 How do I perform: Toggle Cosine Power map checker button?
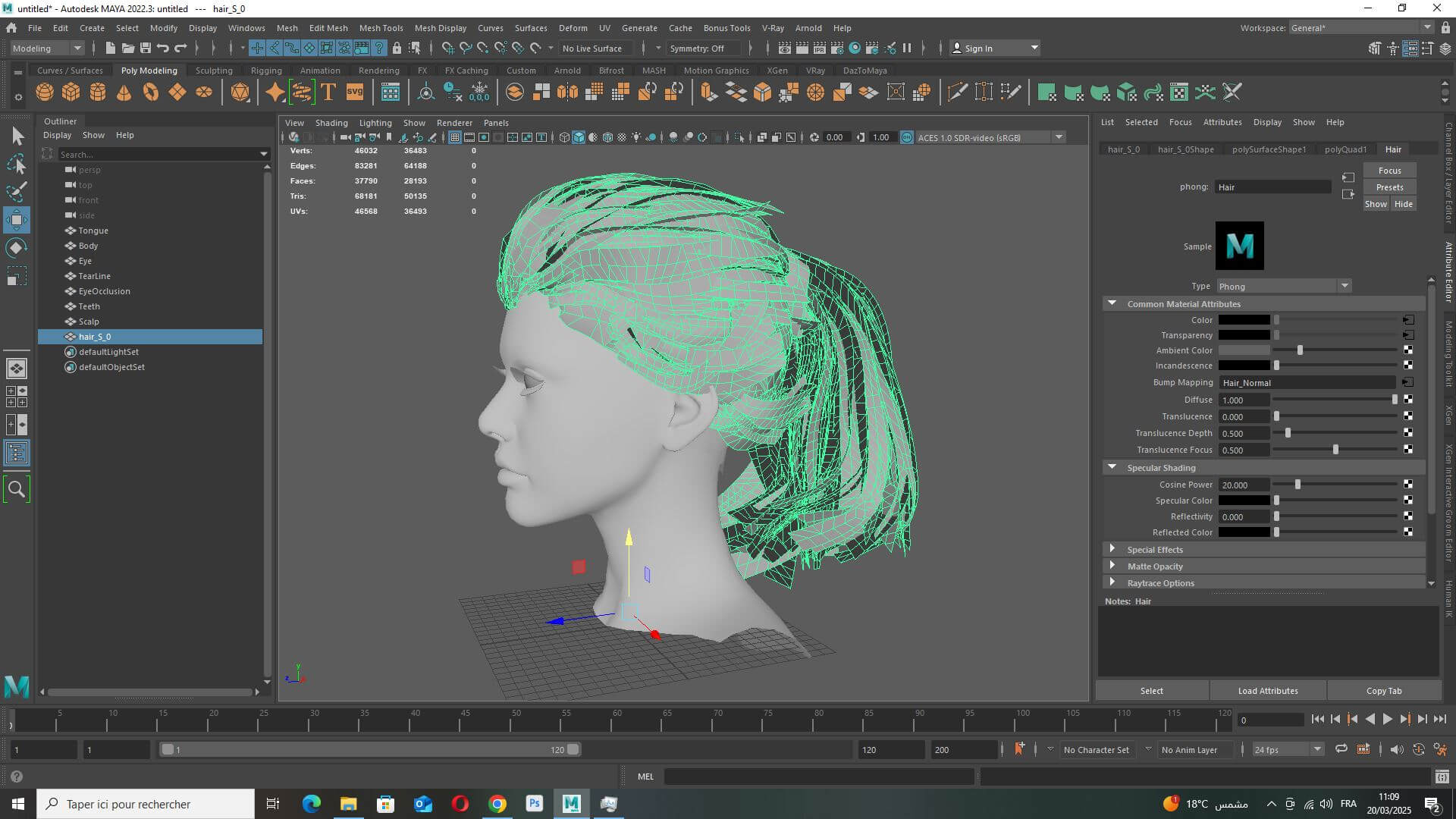1408,485
